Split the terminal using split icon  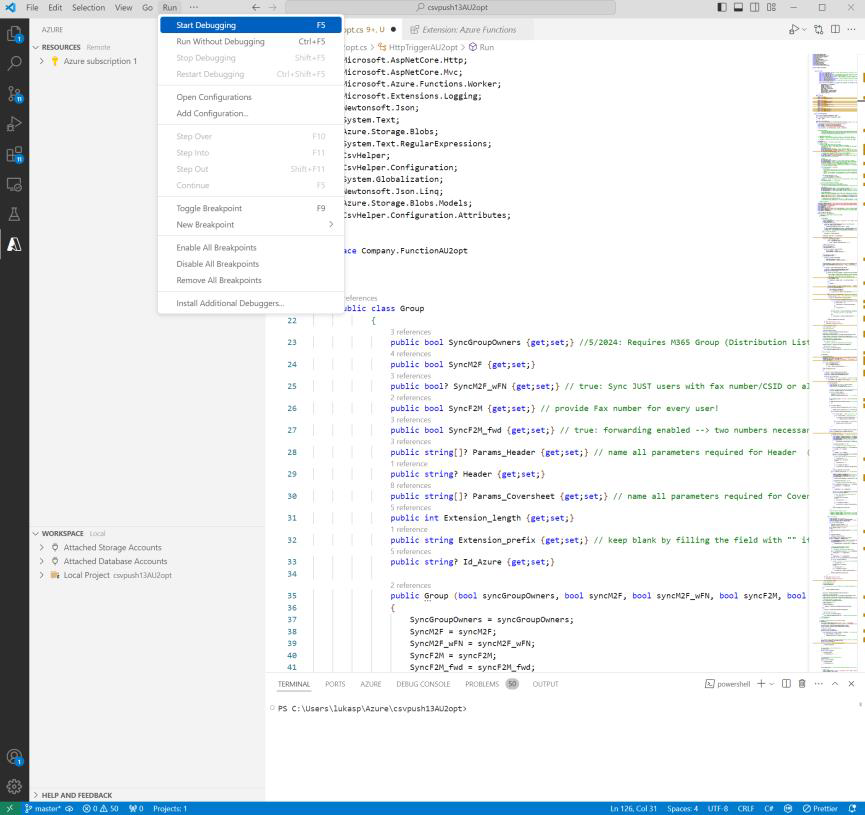(x=786, y=684)
